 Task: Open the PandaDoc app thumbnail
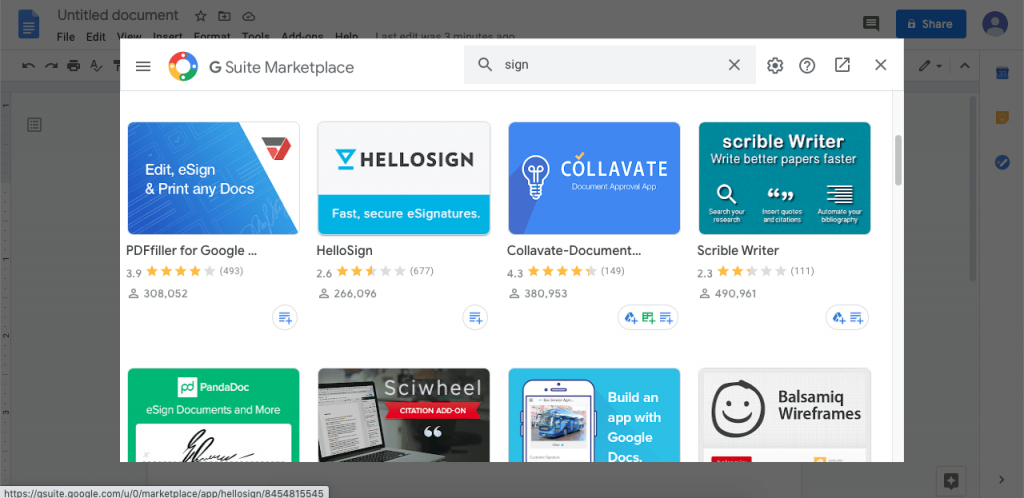click(214, 415)
